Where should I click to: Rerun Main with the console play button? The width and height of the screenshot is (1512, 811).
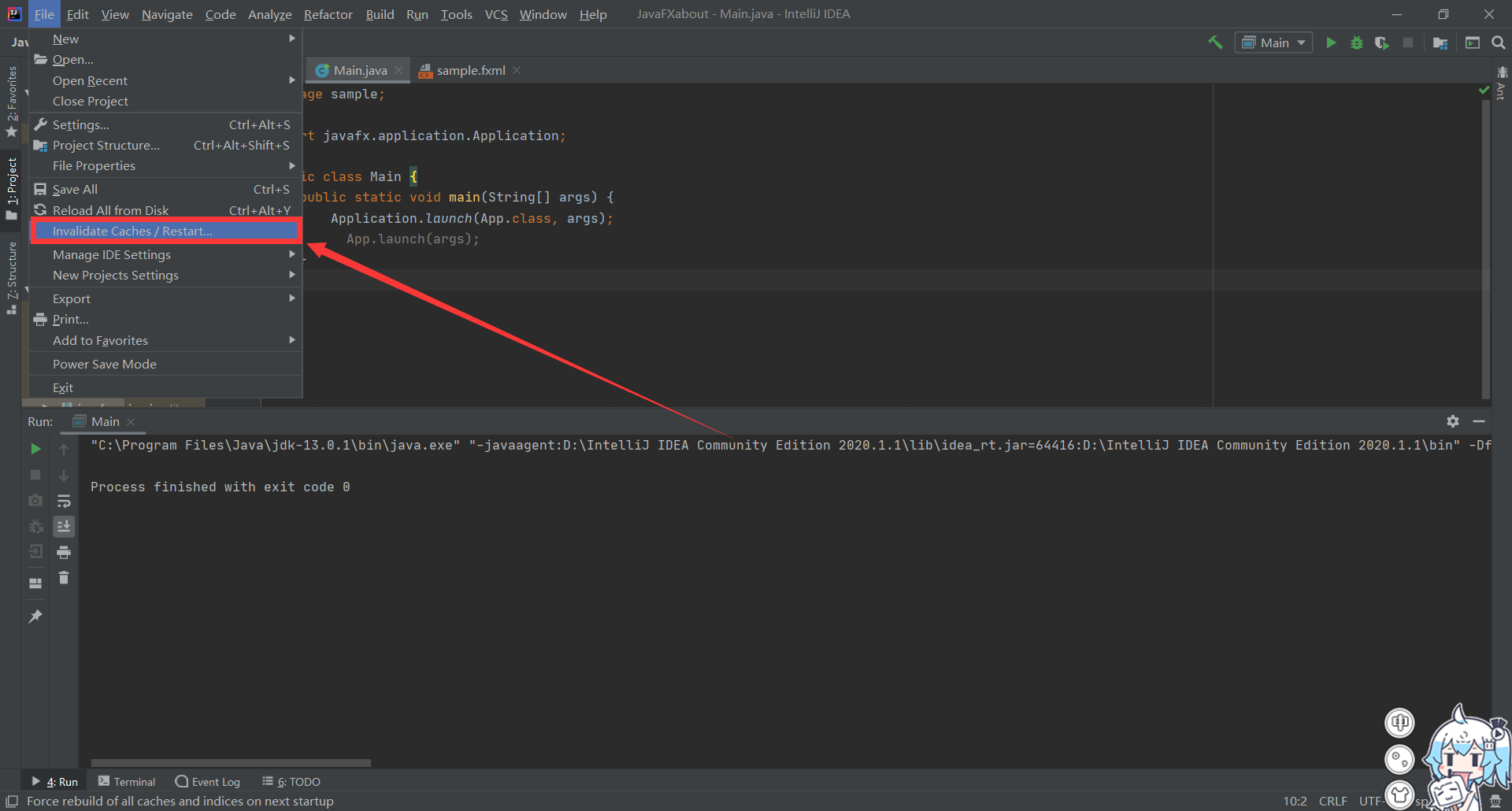coord(35,449)
